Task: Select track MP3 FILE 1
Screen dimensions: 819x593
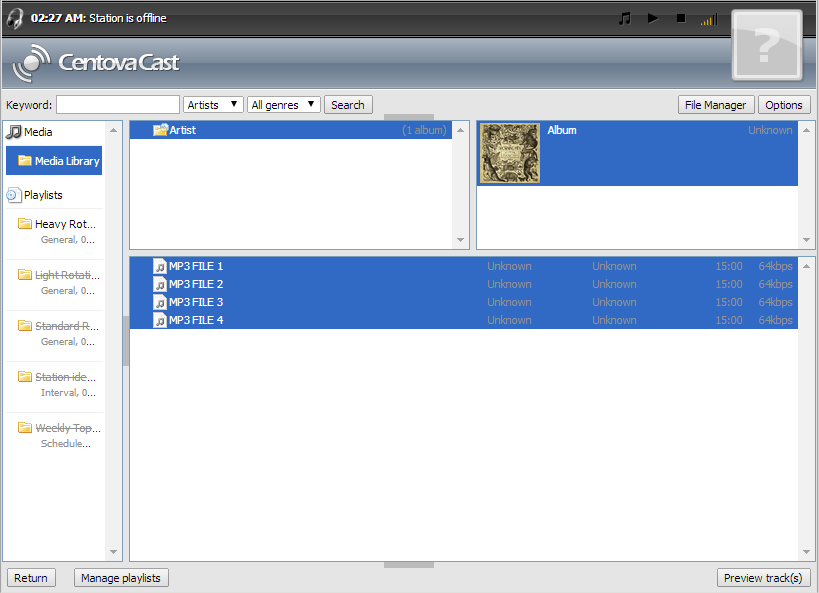Action: coord(464,266)
